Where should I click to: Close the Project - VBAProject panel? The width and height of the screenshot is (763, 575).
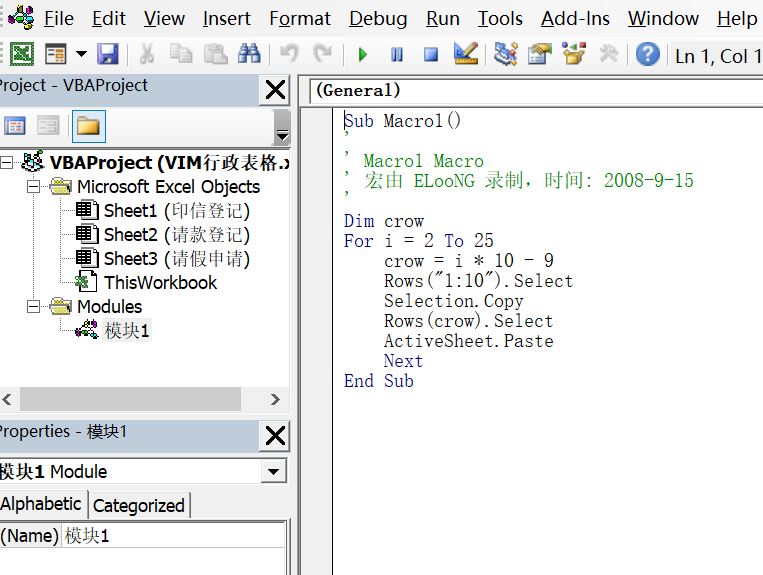coord(275,90)
